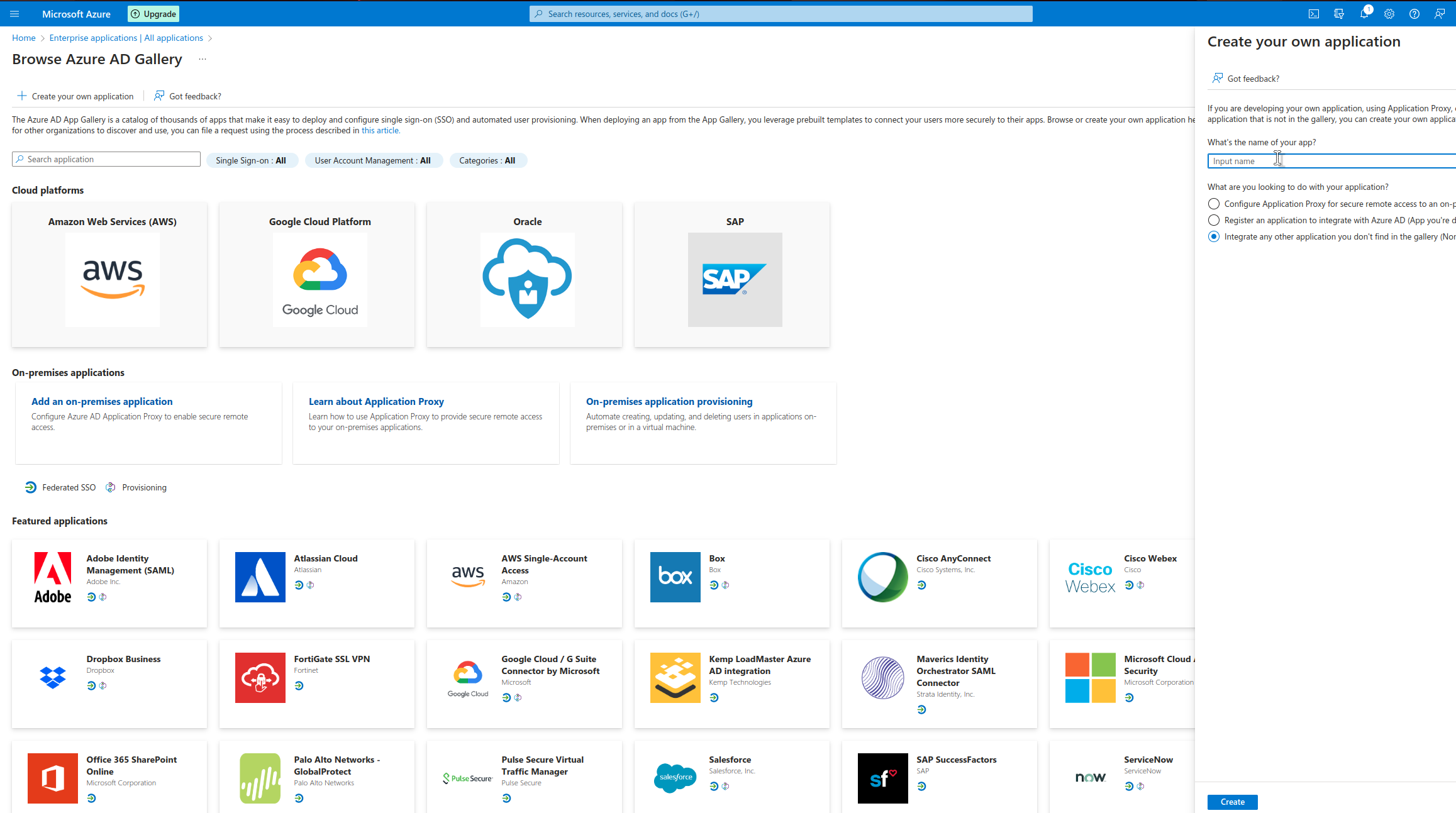Select the Box app logo
Image resolution: width=1456 pixels, height=813 pixels.
(x=675, y=577)
